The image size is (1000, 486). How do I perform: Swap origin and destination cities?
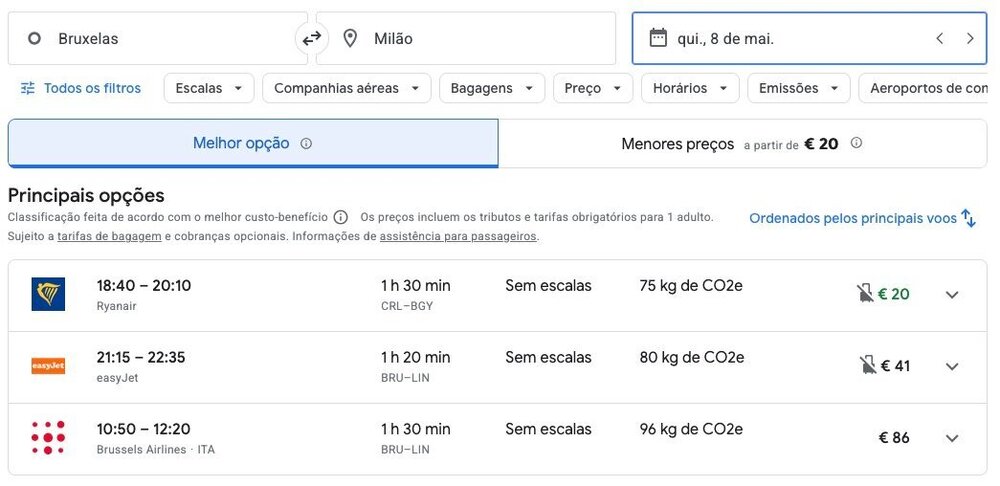(x=312, y=39)
